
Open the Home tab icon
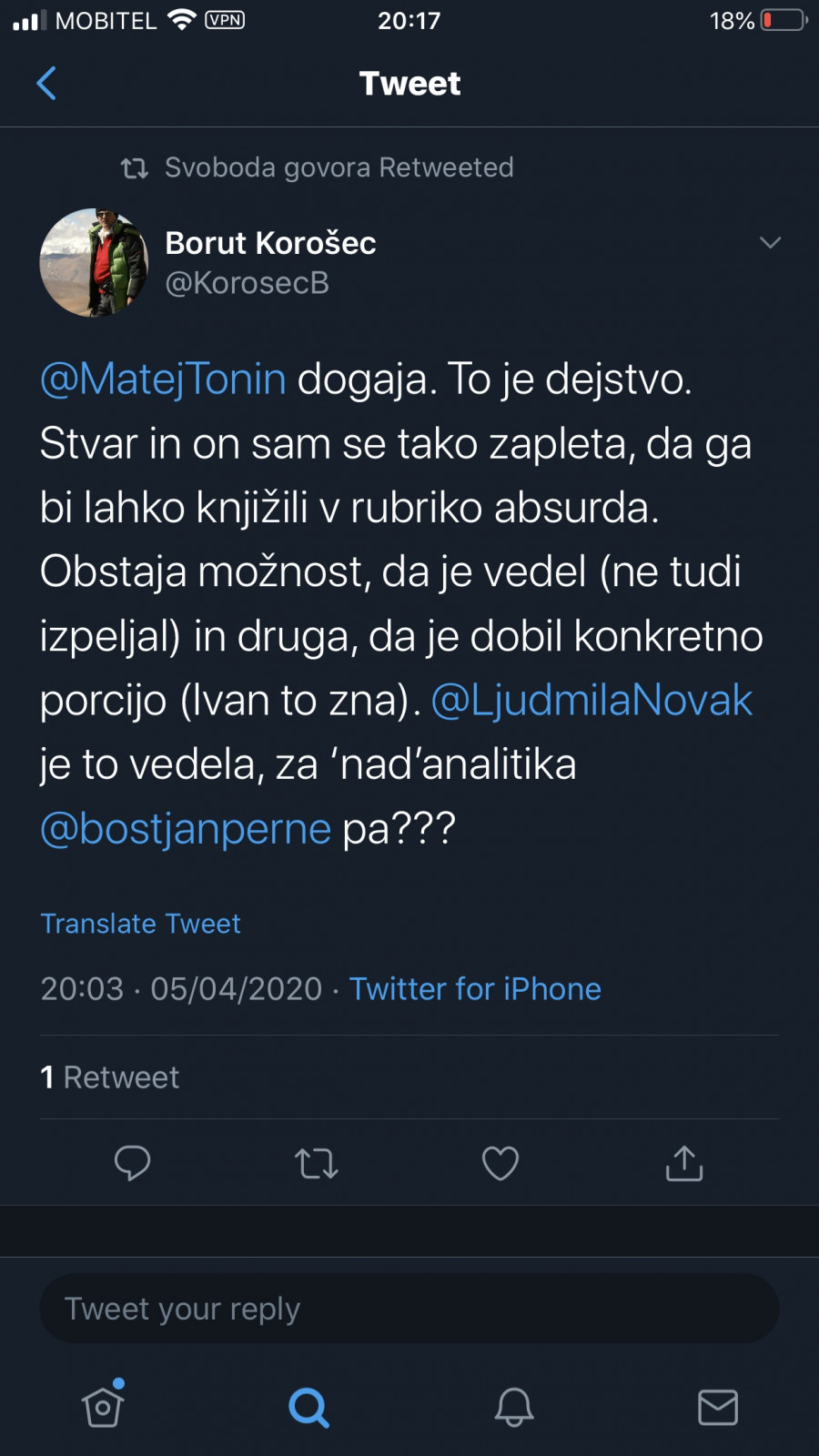coord(103,1406)
